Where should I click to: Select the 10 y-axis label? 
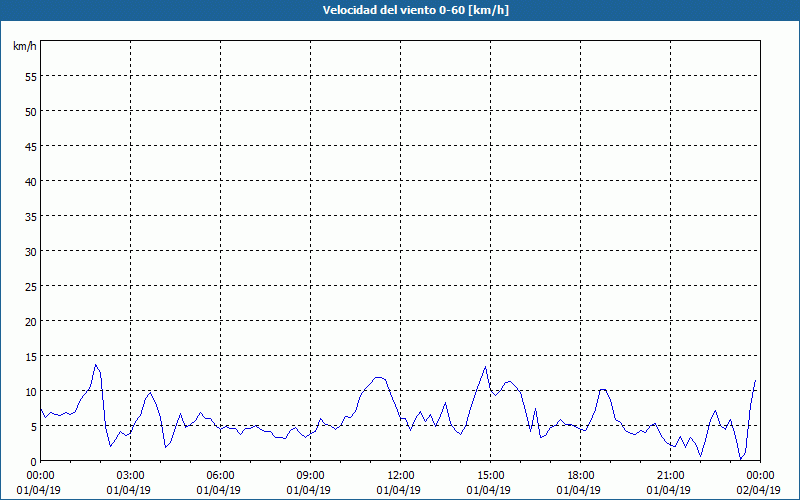click(x=31, y=391)
